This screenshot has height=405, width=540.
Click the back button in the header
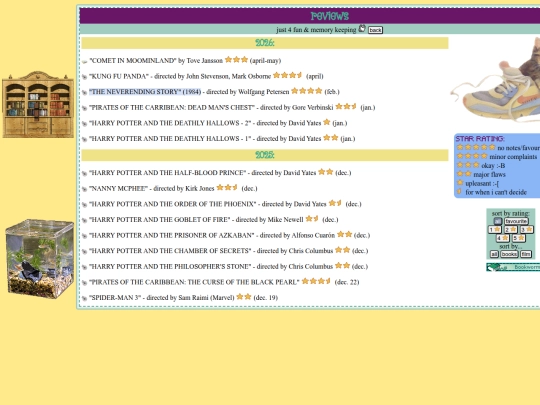(x=375, y=30)
